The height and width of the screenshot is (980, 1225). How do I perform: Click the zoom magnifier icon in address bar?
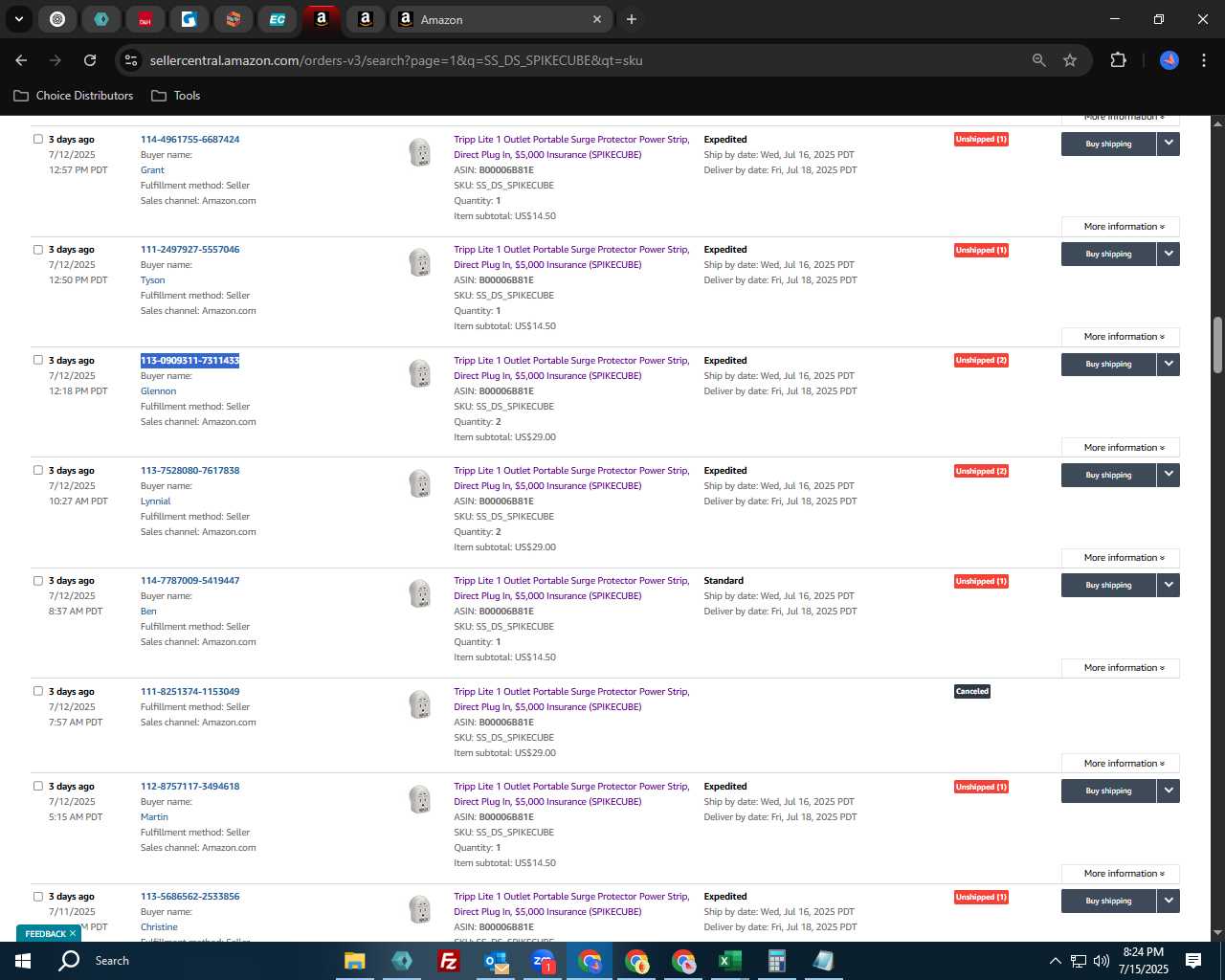(x=1039, y=60)
